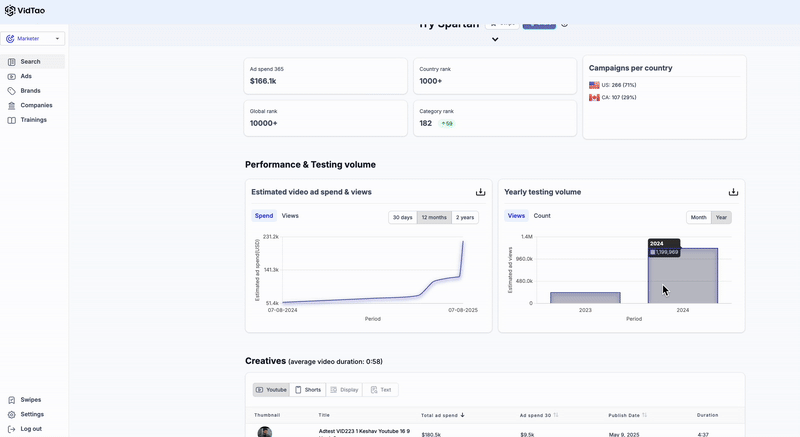Select the 2 years range
Viewport: 800px width, 437px height.
(465, 217)
